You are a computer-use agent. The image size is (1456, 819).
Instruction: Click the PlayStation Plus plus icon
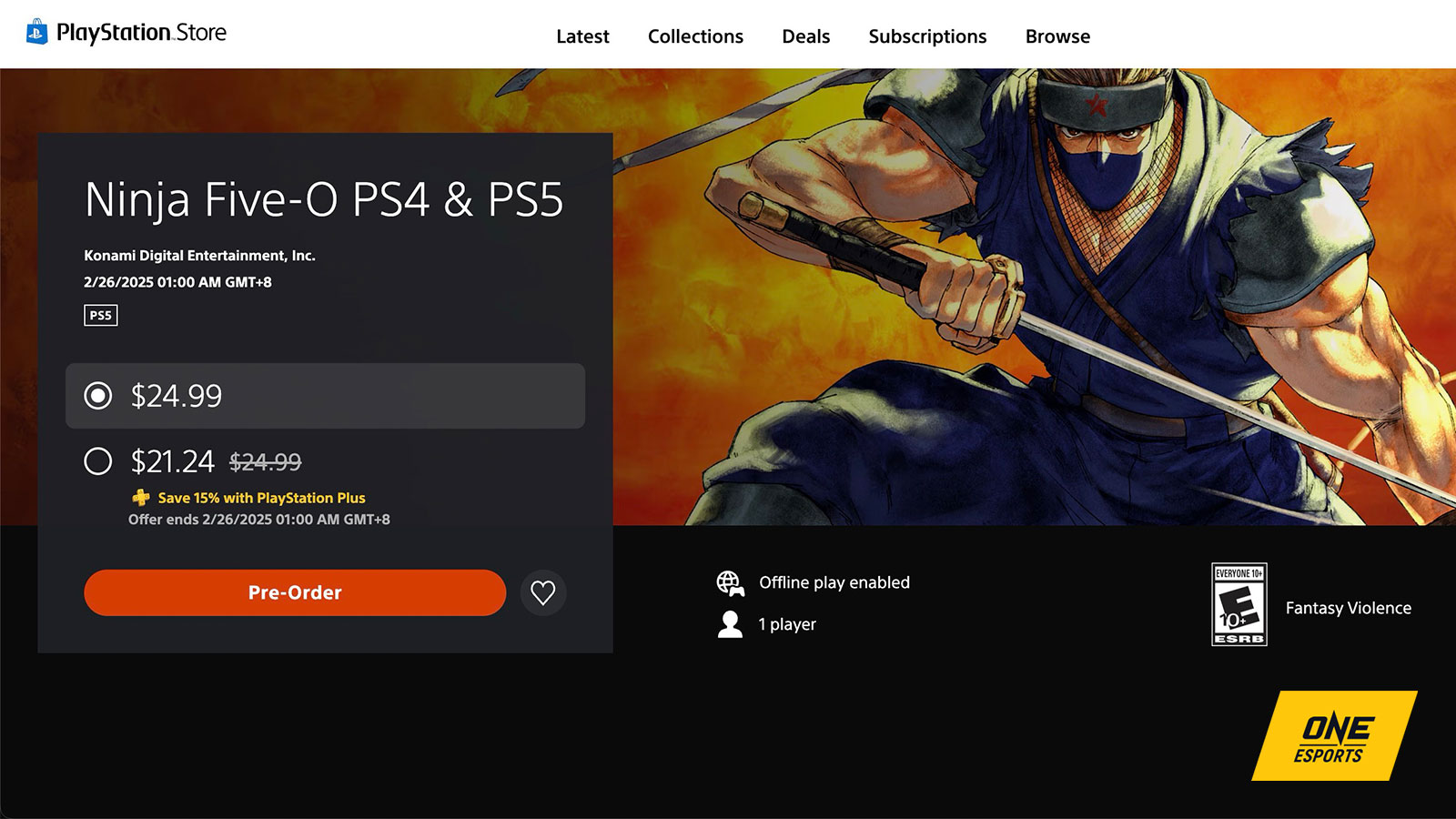pos(138,498)
